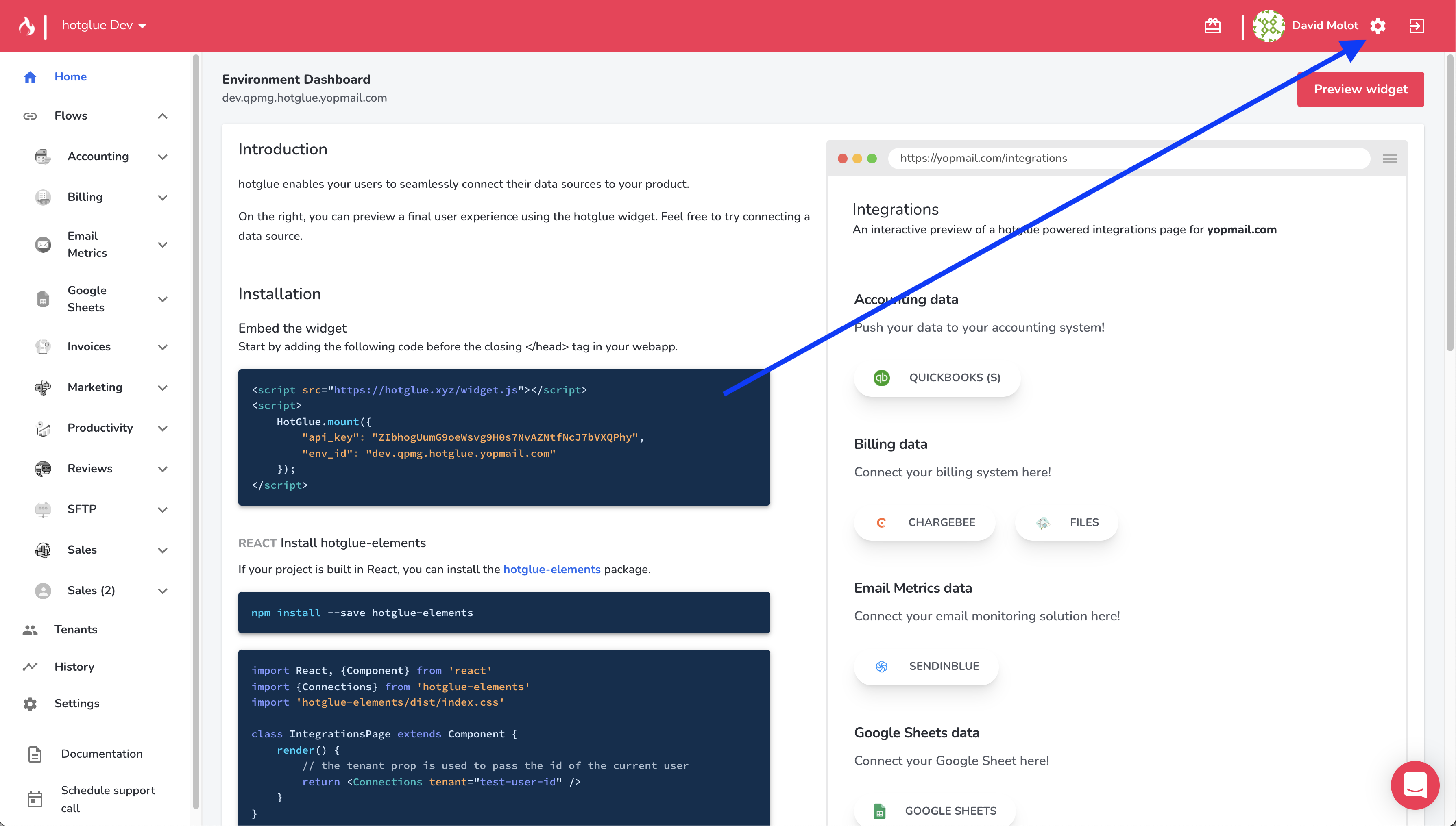Click the preview URL address field

point(1129,158)
